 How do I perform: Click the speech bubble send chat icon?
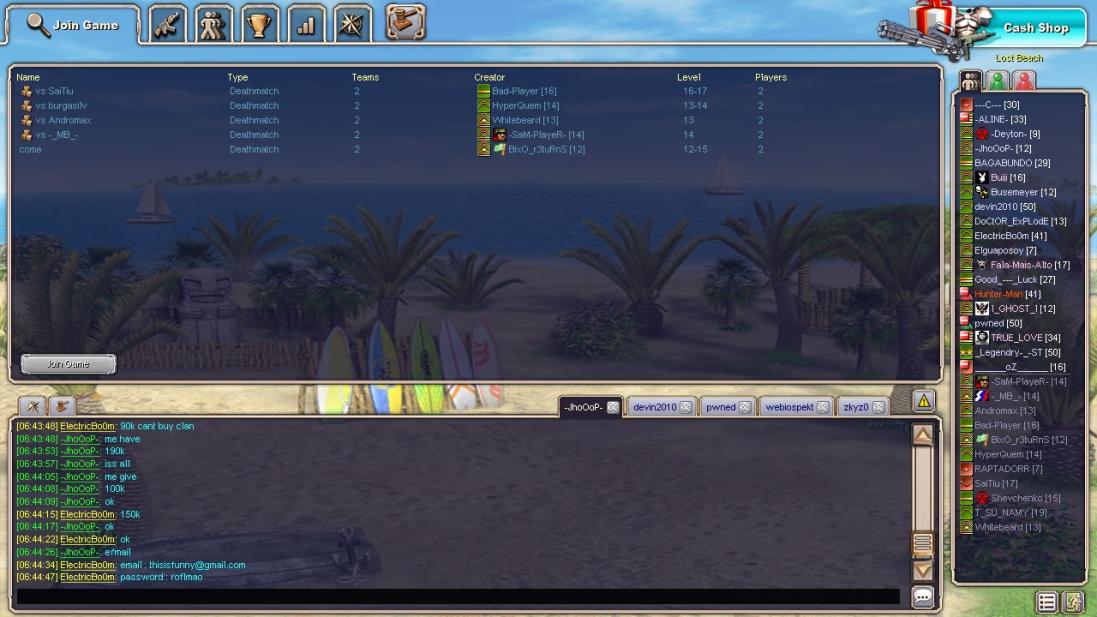(x=922, y=596)
